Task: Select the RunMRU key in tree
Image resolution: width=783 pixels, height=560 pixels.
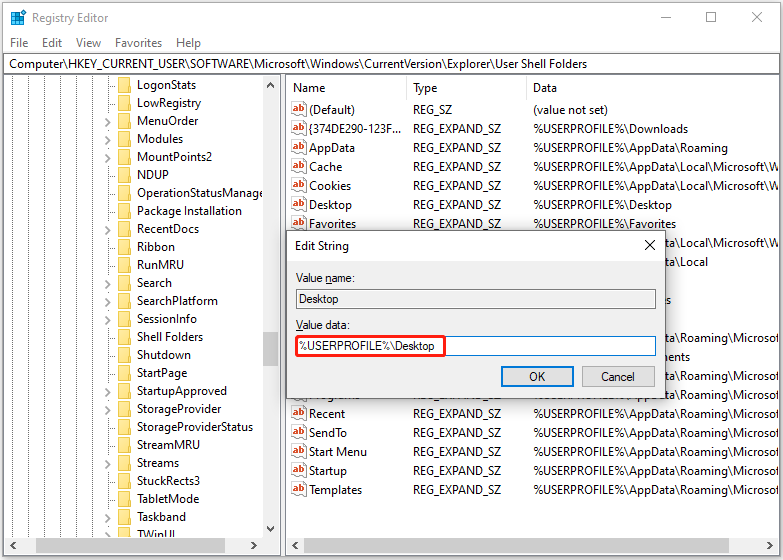Action: pyautogui.click(x=160, y=265)
